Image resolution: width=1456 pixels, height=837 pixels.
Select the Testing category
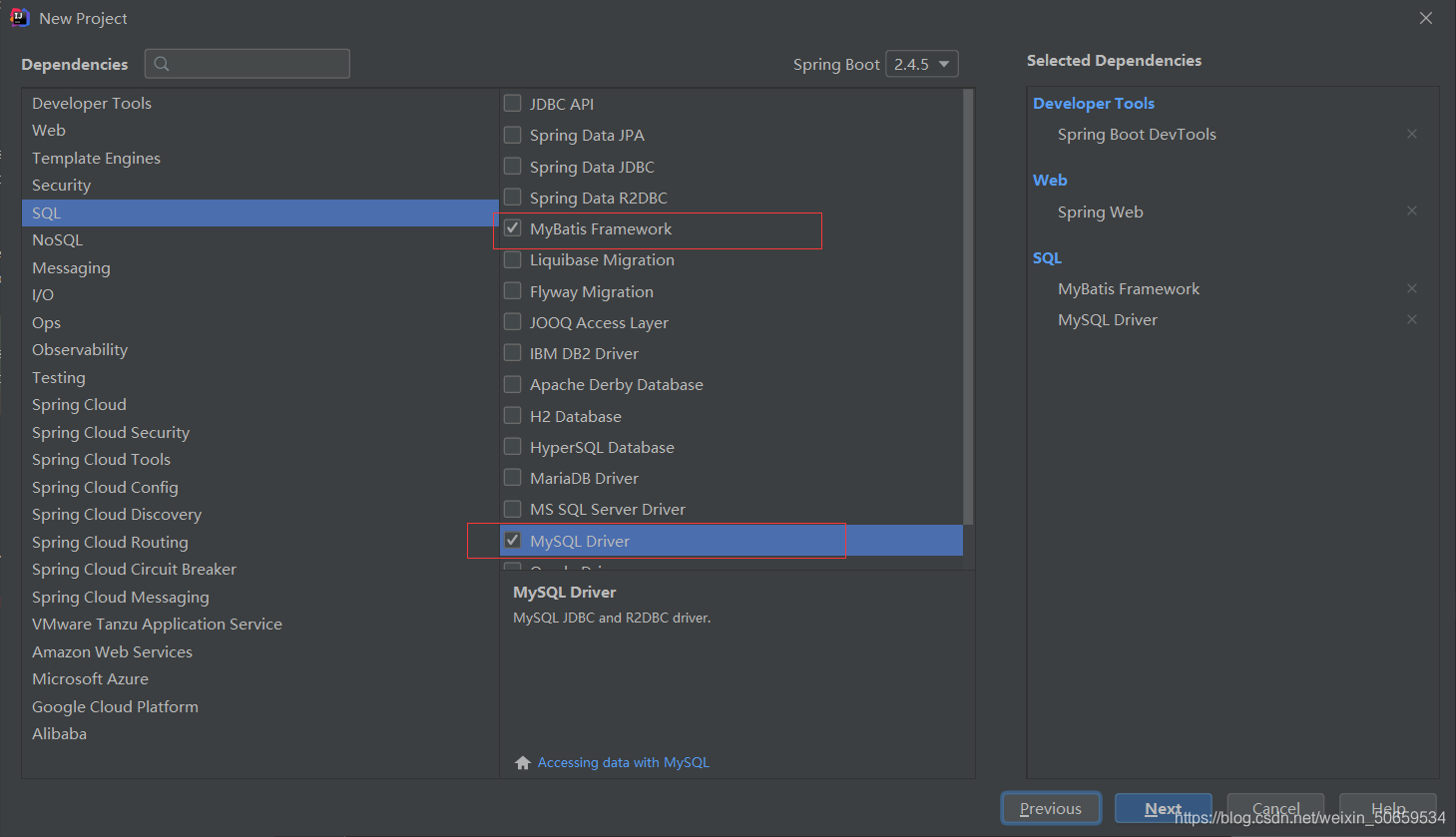(x=260, y=377)
